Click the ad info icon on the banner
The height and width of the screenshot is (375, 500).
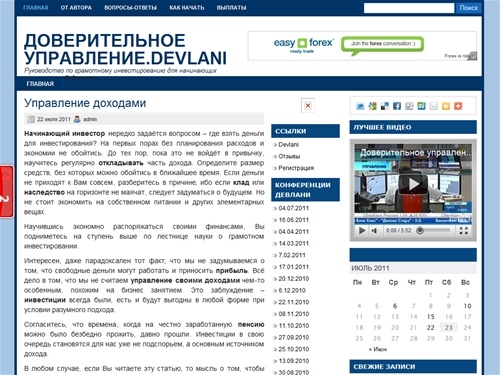pos(473,56)
